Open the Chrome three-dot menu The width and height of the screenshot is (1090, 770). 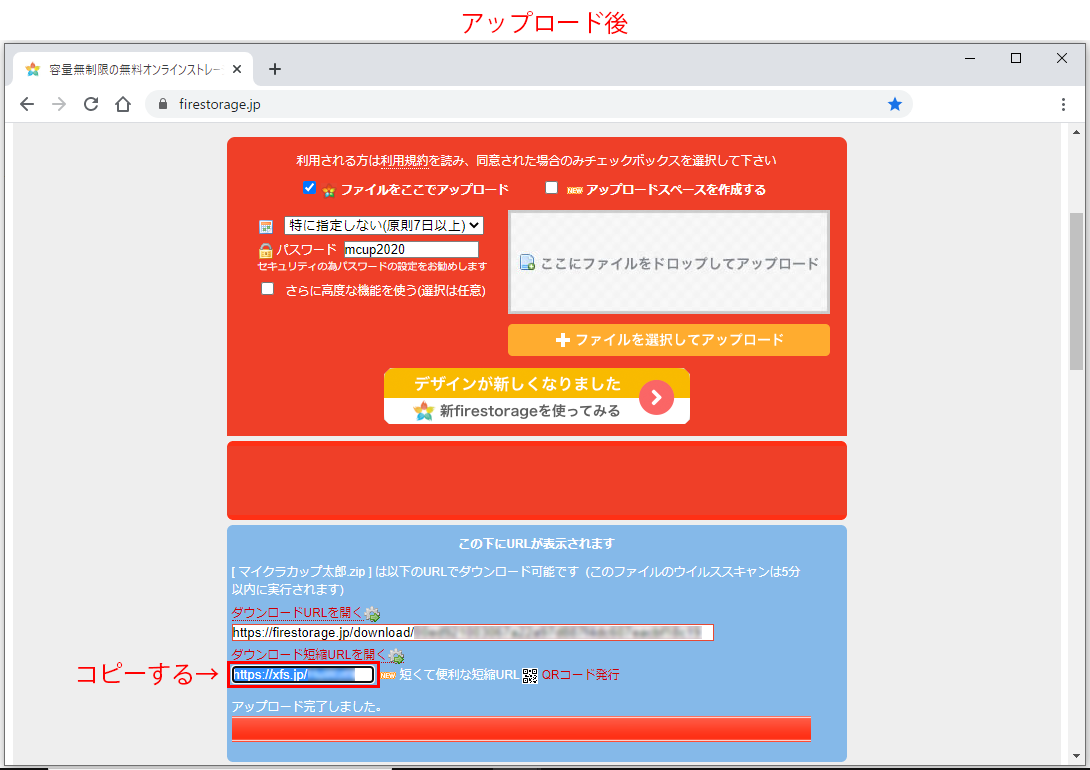1063,104
